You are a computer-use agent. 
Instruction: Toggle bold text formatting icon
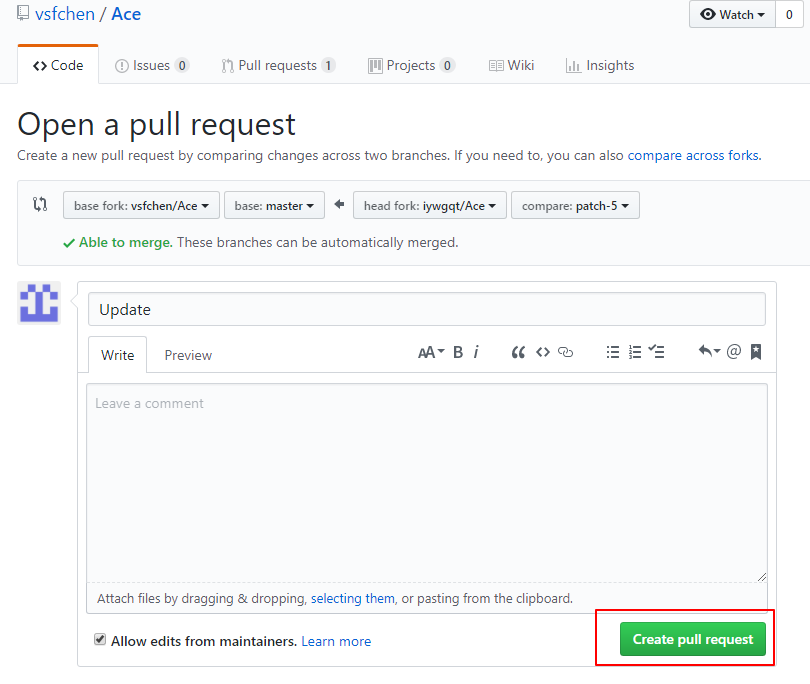[x=458, y=352]
